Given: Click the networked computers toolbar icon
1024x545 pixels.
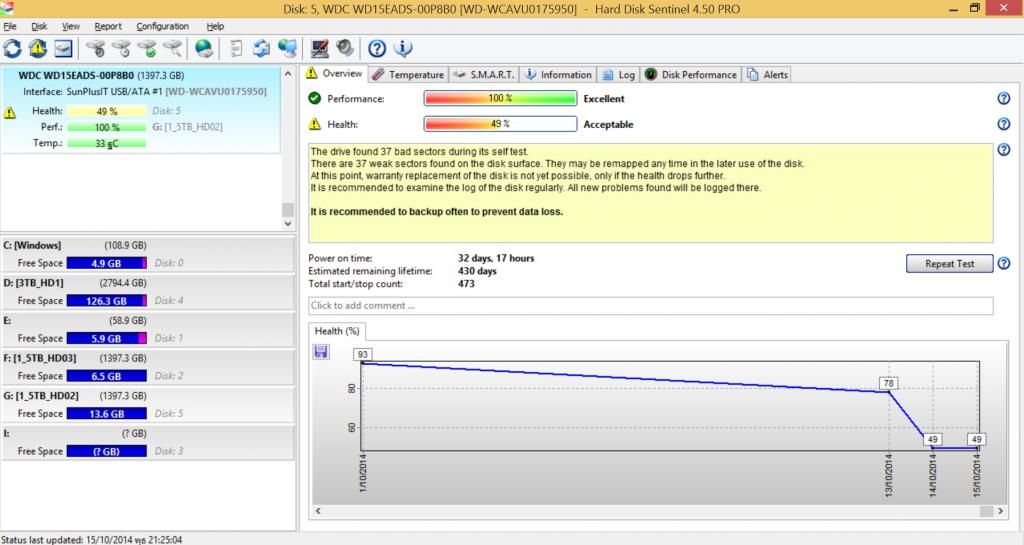Looking at the screenshot, I should pyautogui.click(x=287, y=48).
